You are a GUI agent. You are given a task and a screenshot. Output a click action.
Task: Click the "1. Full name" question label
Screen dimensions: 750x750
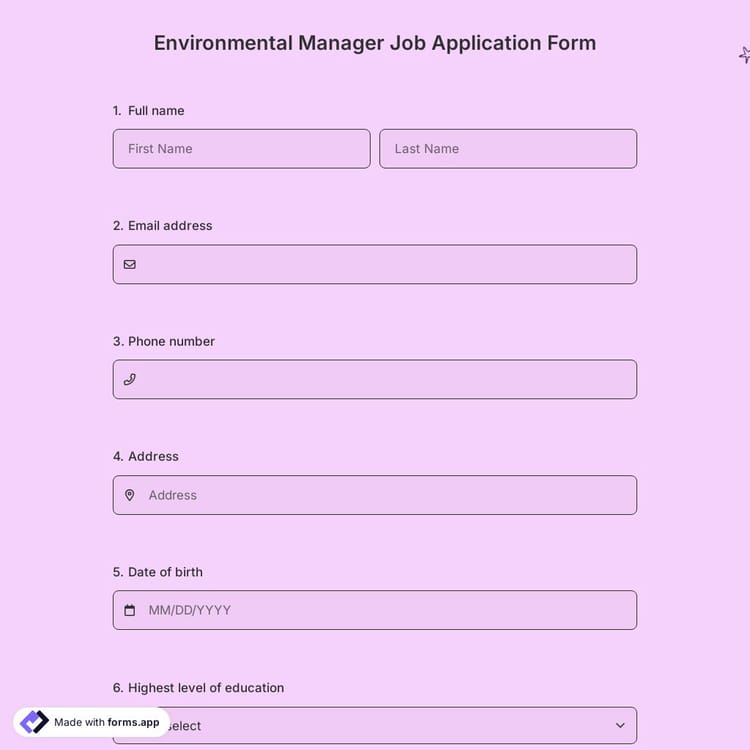tap(149, 111)
